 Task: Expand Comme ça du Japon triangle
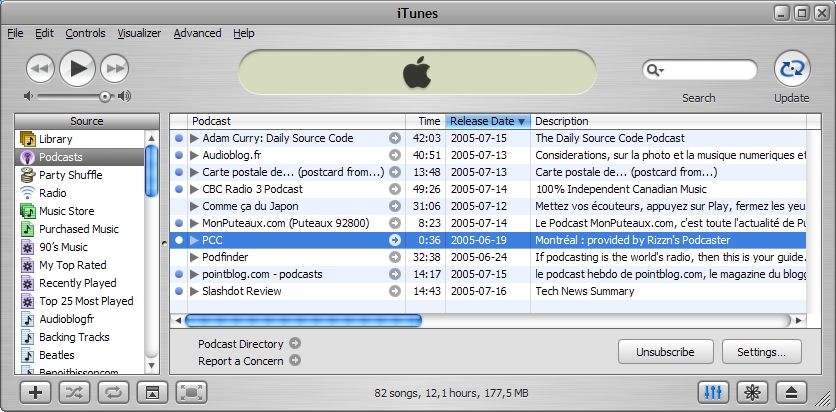(195, 206)
